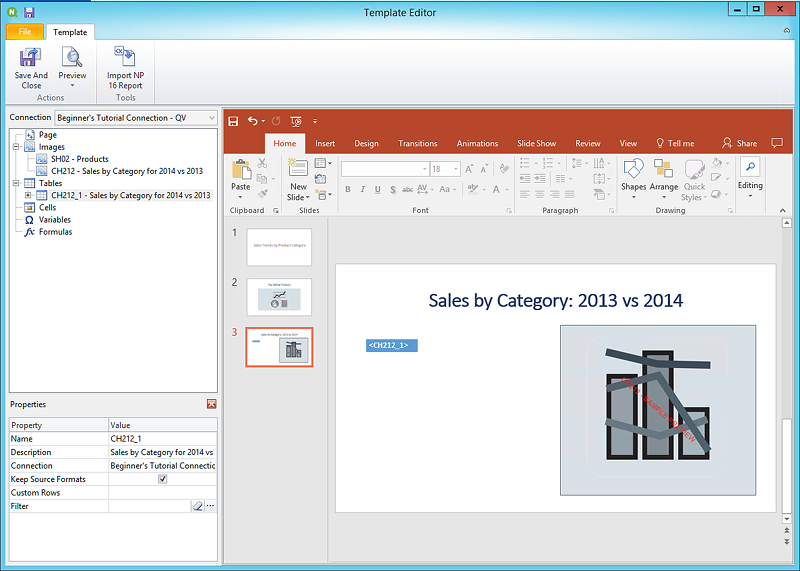Click the Save And Close icon
Viewport: 800px width, 571px height.
(x=31, y=58)
